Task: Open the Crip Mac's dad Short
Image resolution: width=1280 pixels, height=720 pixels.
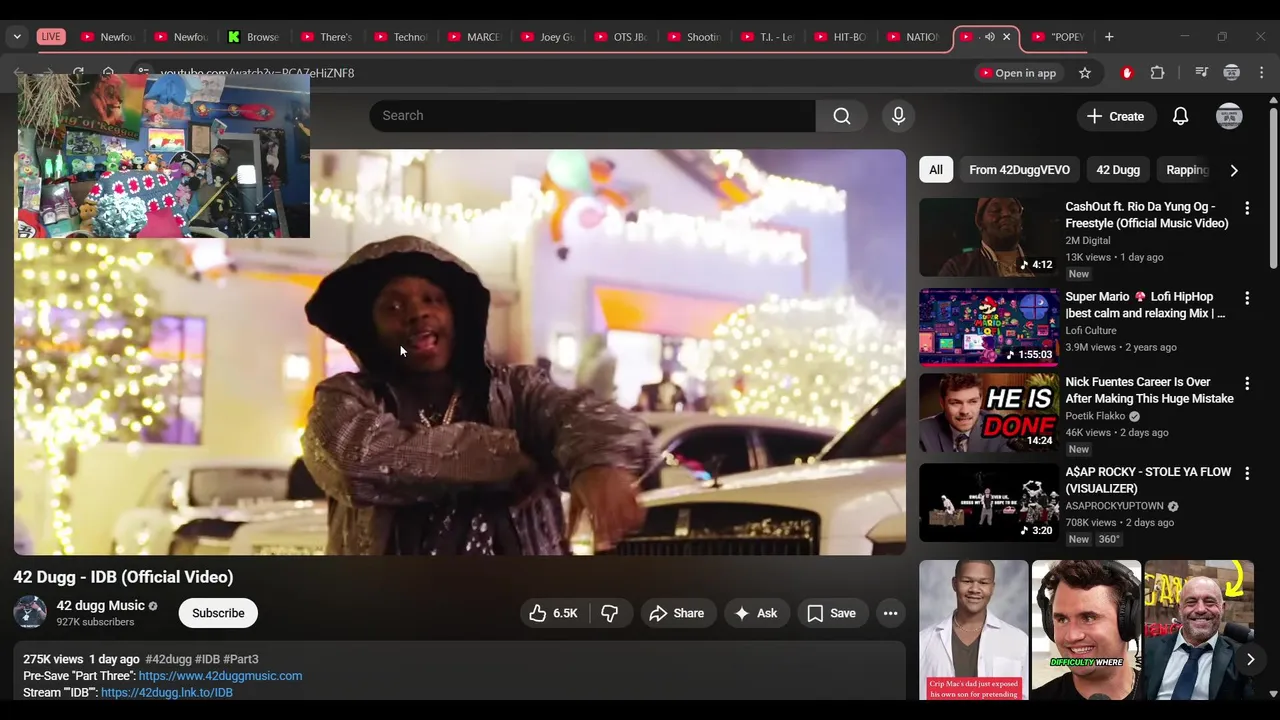Action: click(x=974, y=630)
